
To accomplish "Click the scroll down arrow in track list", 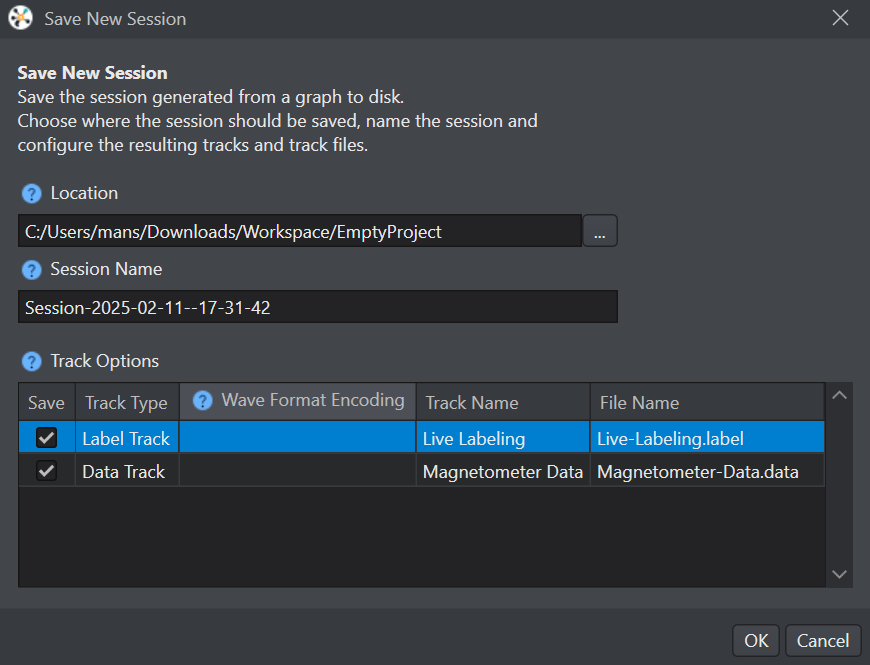I will click(x=839, y=574).
